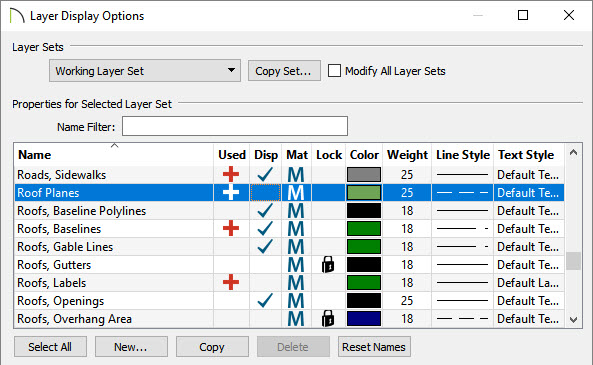Open line style for Roofs, Overhang Area
This screenshot has height=365, width=593.
462,318
